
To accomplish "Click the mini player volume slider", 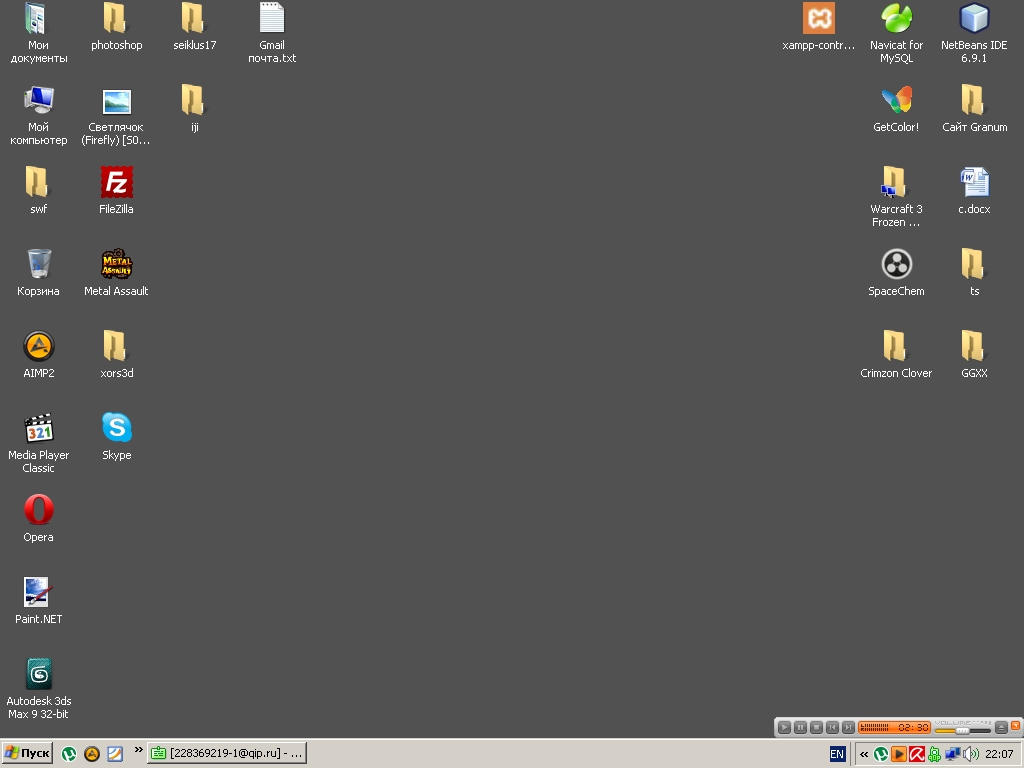I will (962, 730).
